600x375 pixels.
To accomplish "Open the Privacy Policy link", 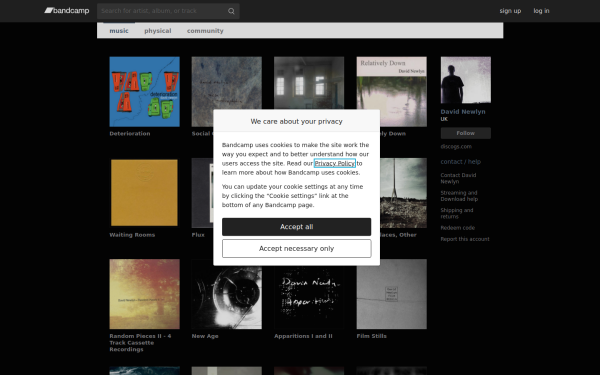I will pos(335,163).
